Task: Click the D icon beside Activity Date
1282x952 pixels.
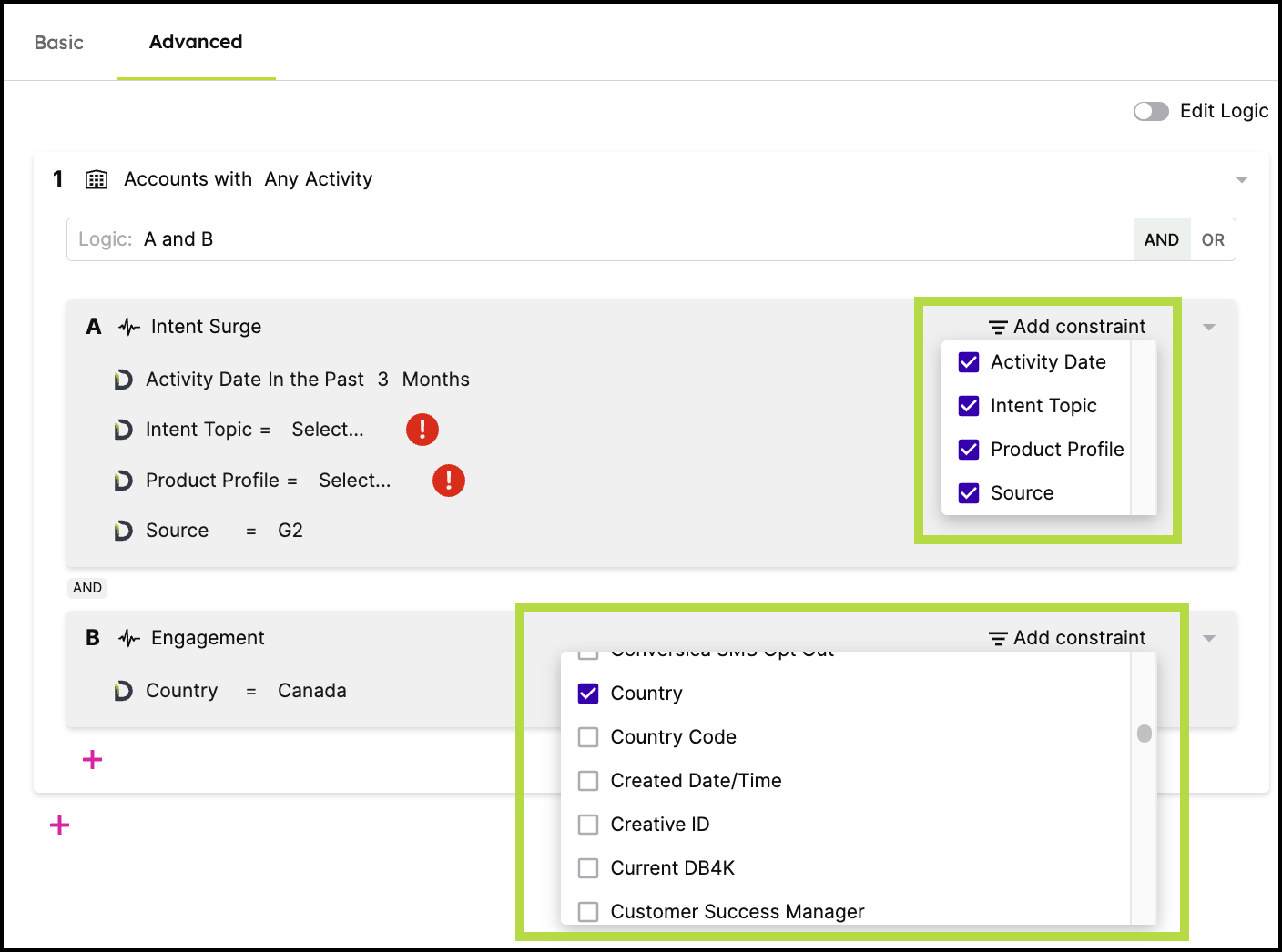Action: tap(123, 380)
